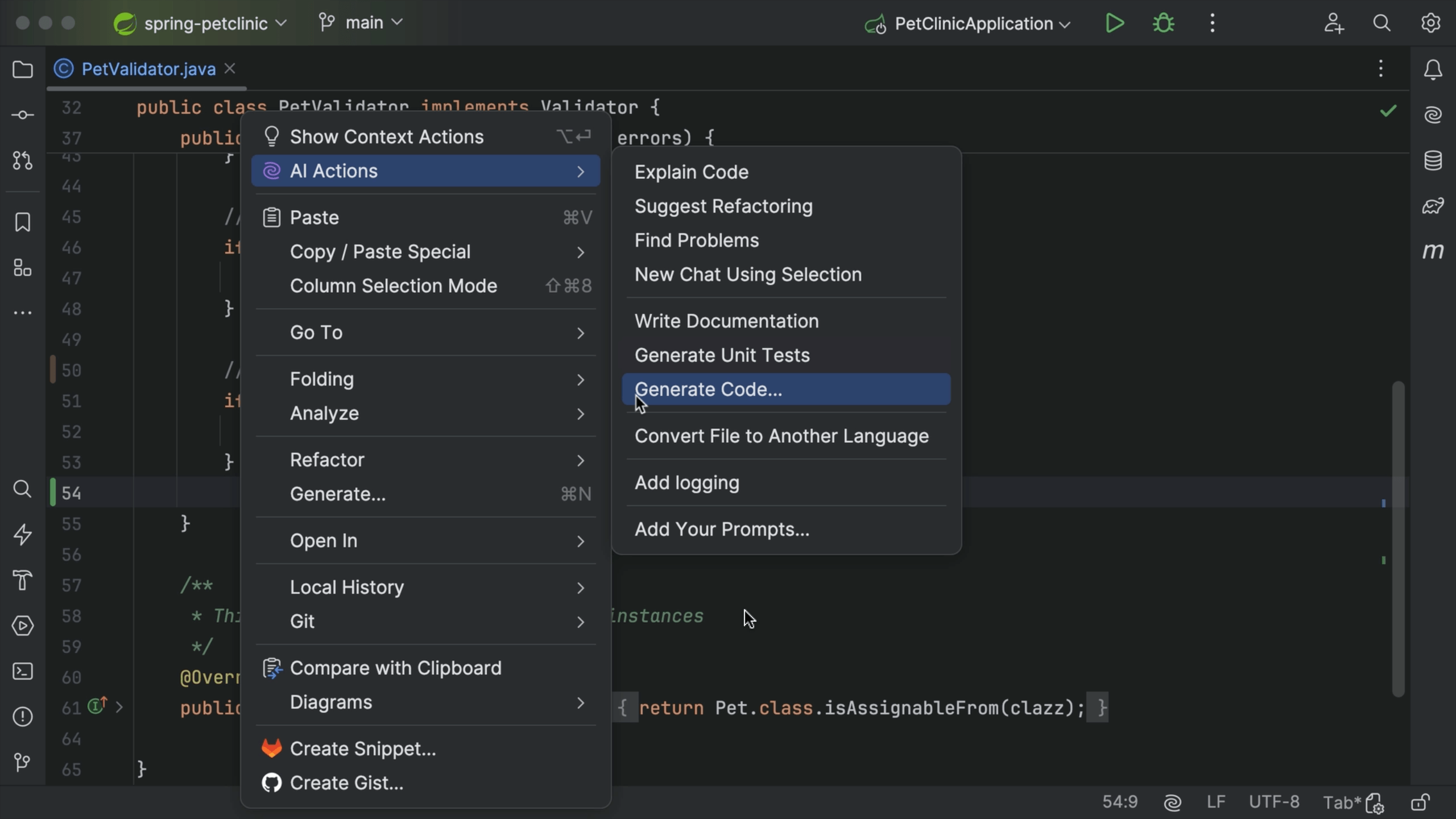1456x819 pixels.
Task: Open the Commit tool window
Action: (x=22, y=114)
